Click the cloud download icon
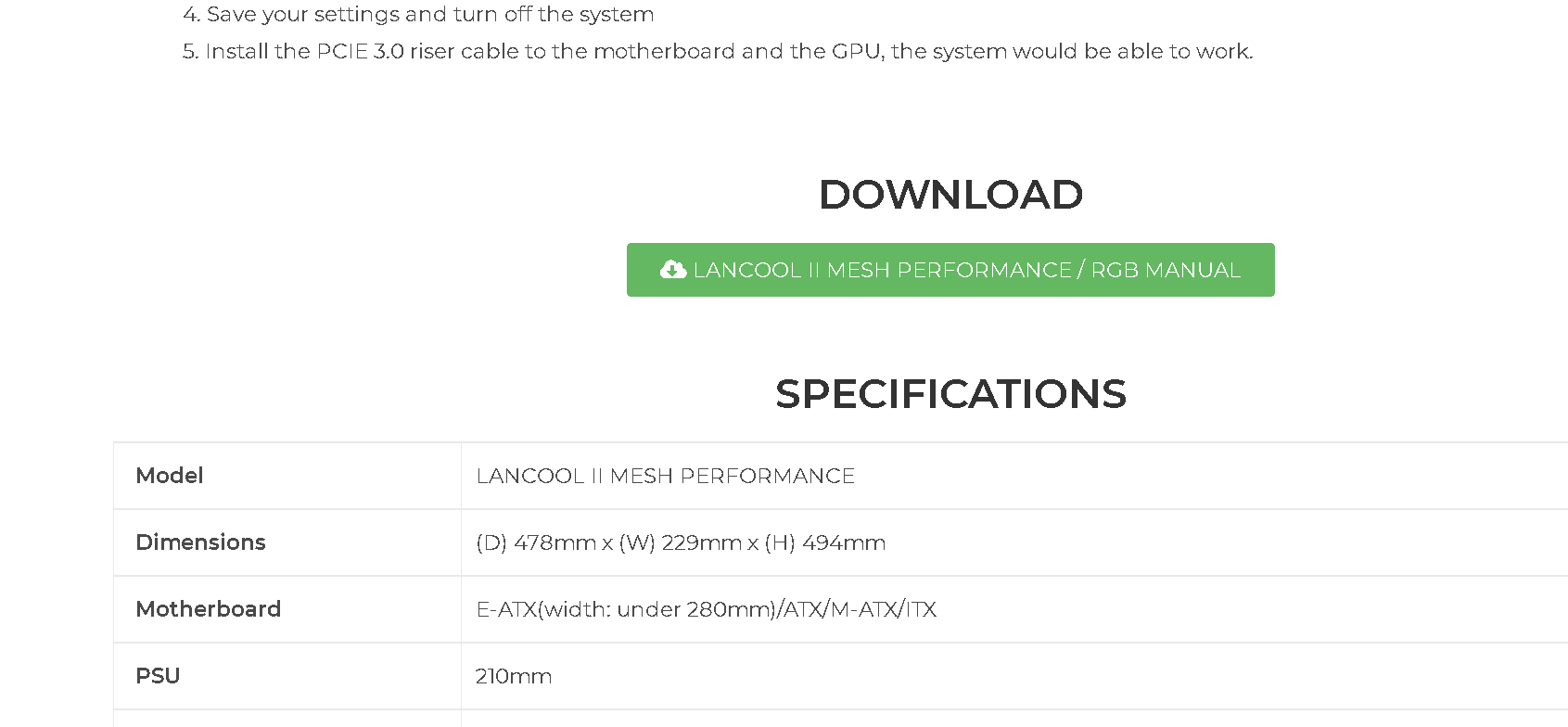 point(673,269)
